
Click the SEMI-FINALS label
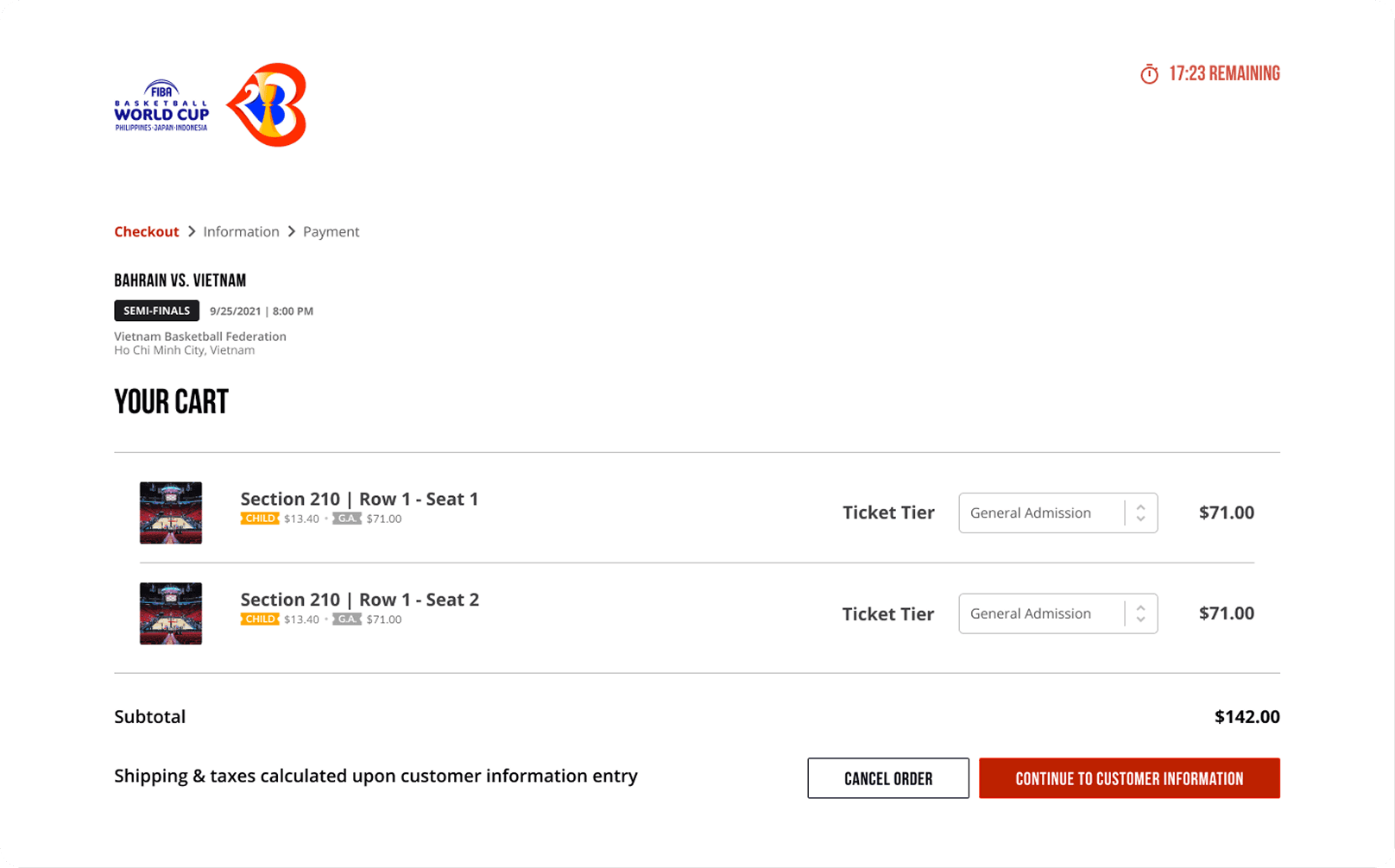pos(156,311)
